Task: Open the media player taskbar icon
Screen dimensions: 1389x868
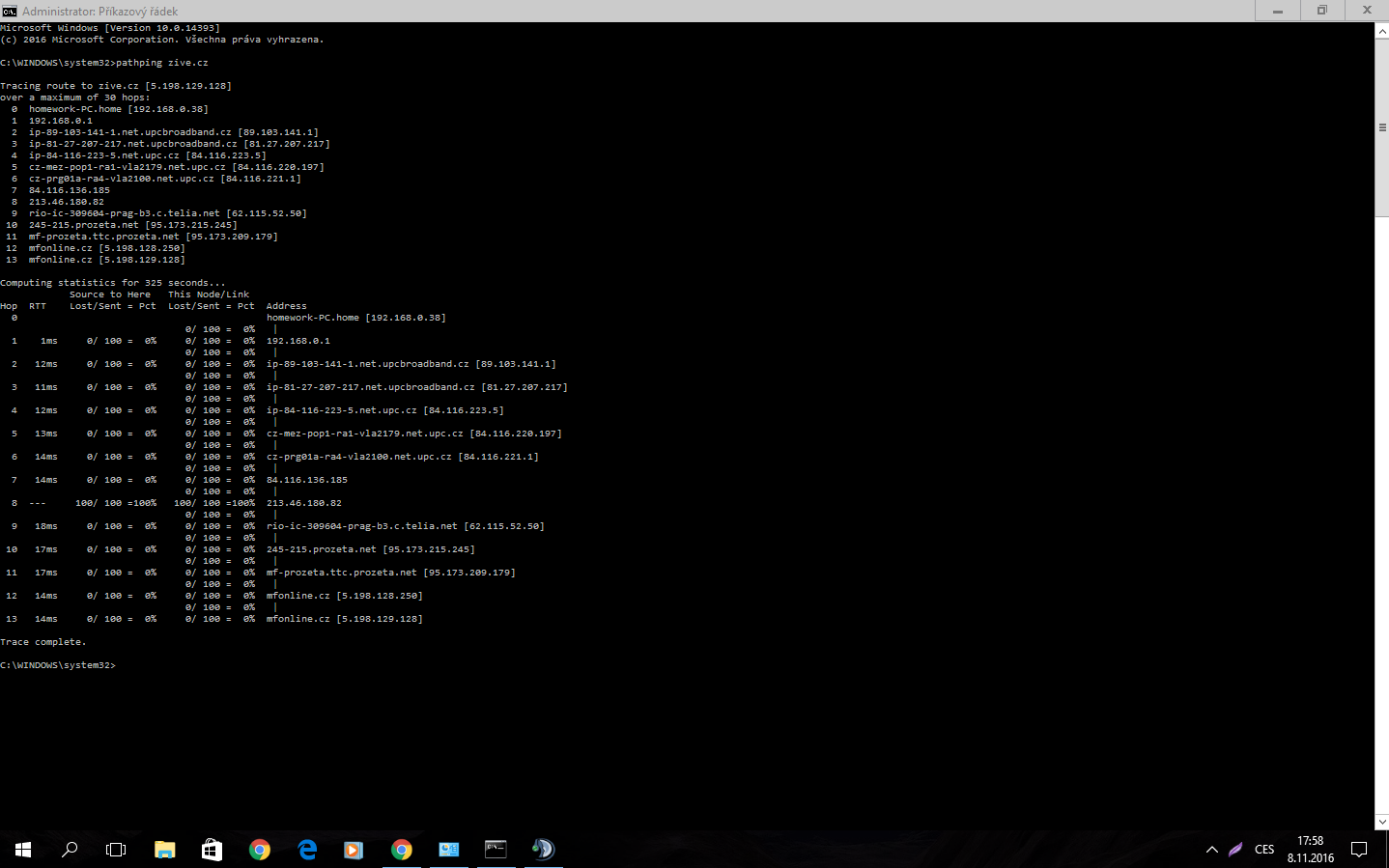Action: point(354,850)
